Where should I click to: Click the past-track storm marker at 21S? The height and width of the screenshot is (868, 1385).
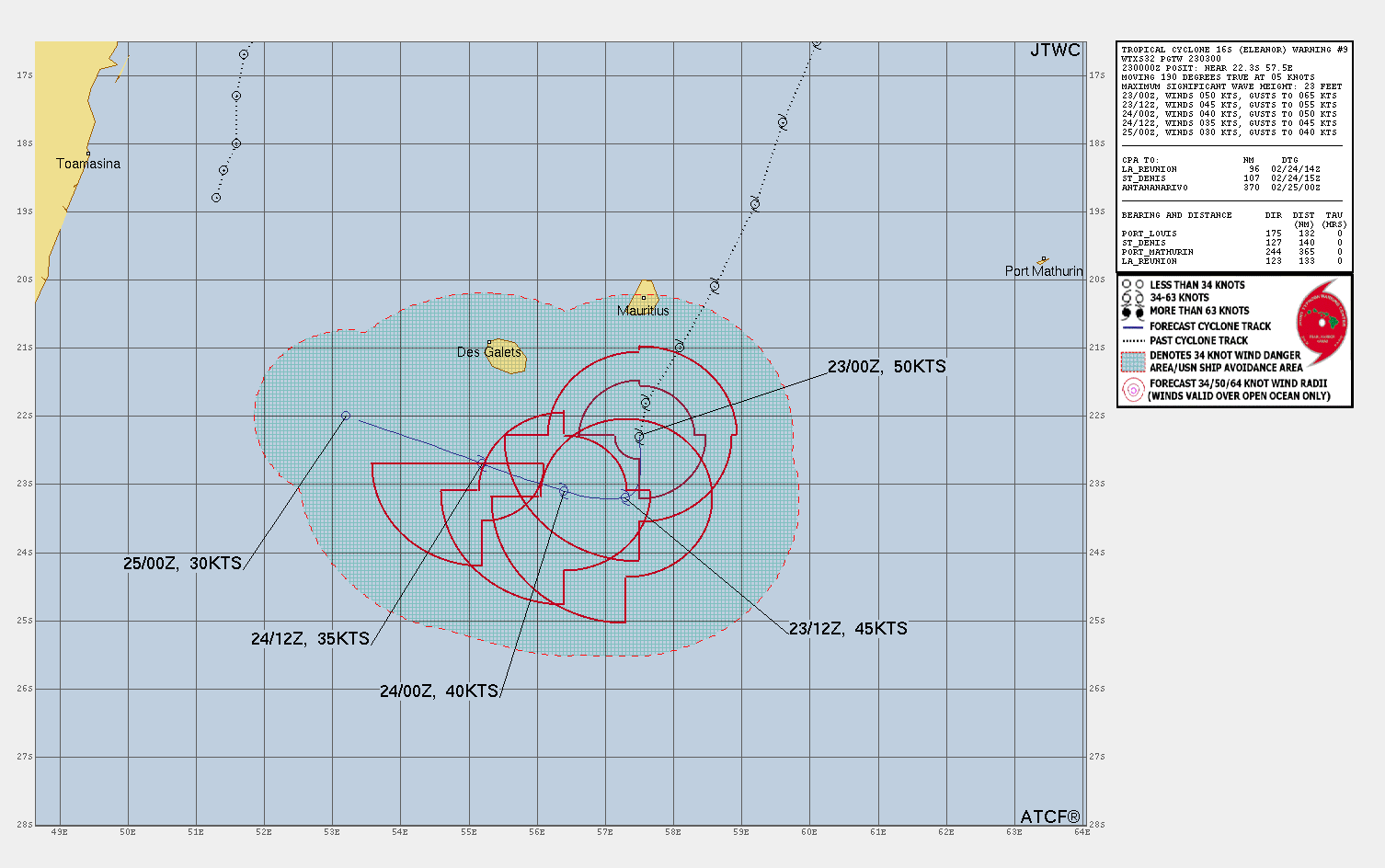click(x=679, y=347)
